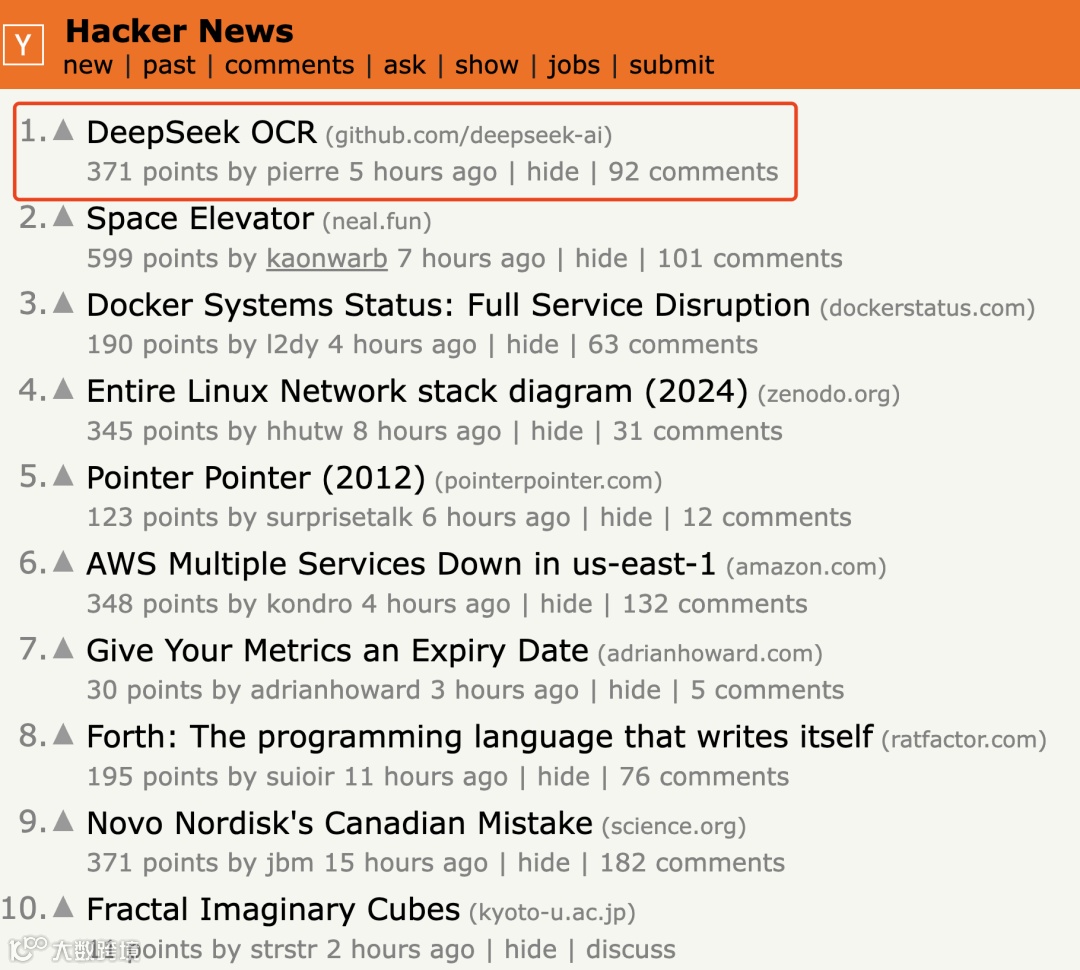Upvote AWS Multiple Services Down story

(x=63, y=562)
